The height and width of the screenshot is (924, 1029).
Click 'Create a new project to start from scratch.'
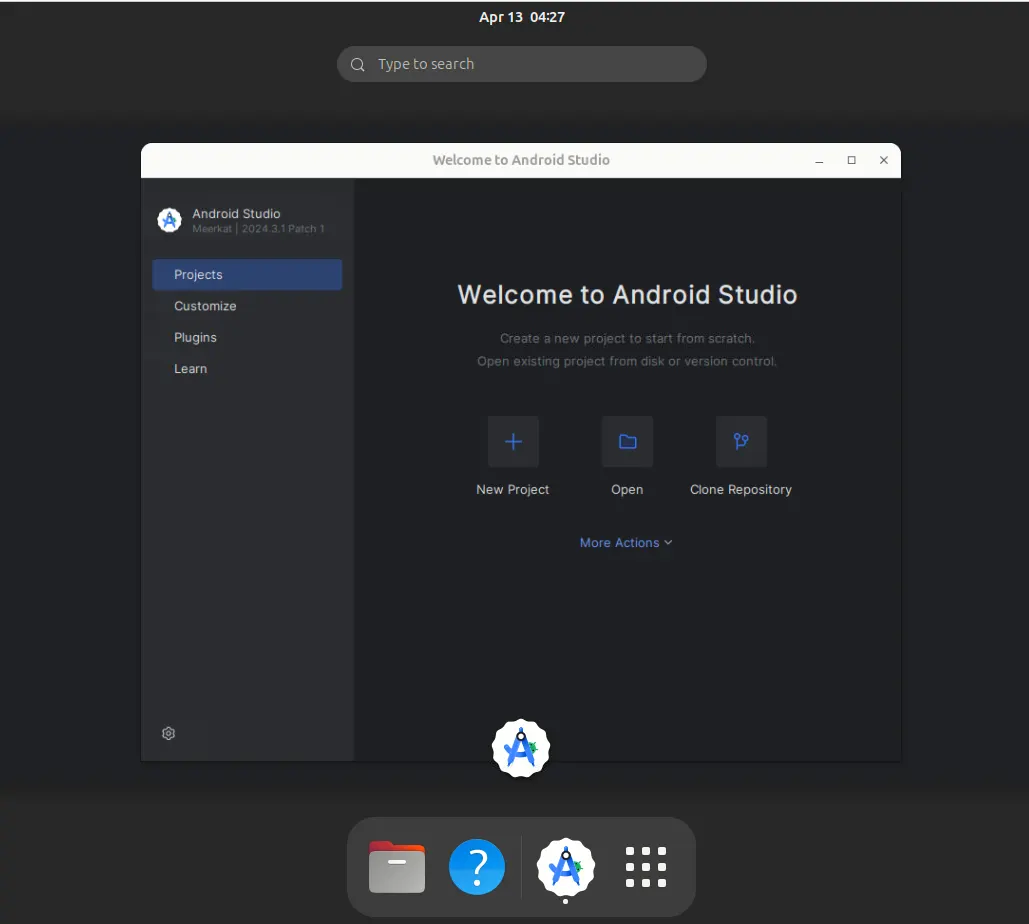[x=627, y=339]
